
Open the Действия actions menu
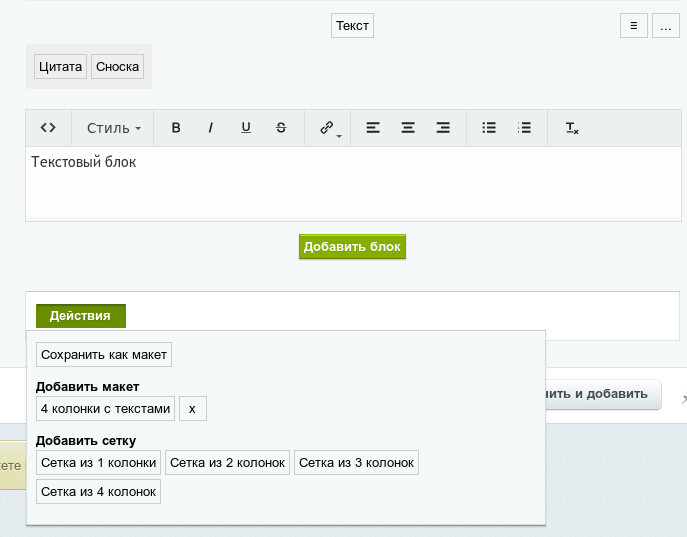tap(81, 316)
